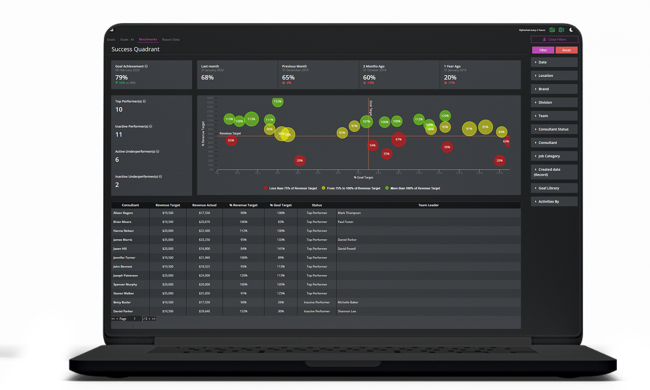
Task: Select the Jason Hill row
Action: tap(316, 249)
